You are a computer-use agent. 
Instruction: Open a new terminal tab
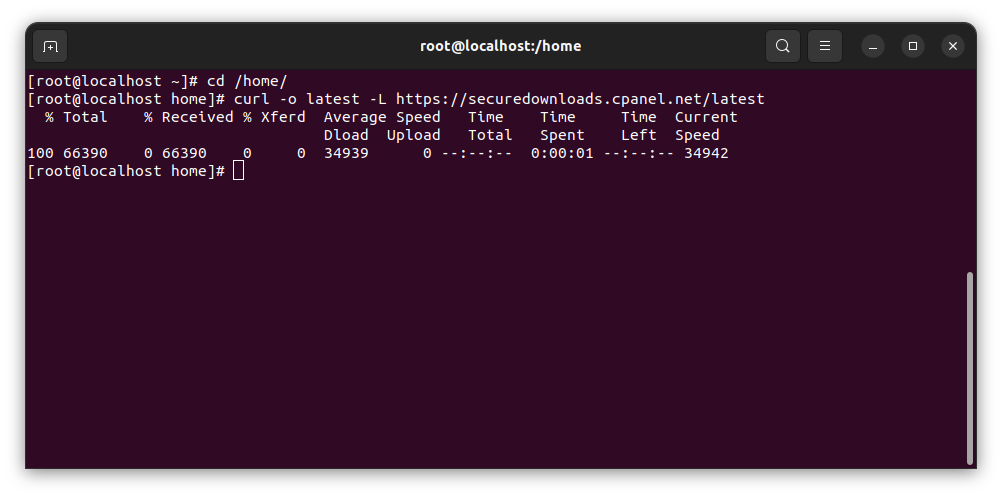[x=50, y=46]
